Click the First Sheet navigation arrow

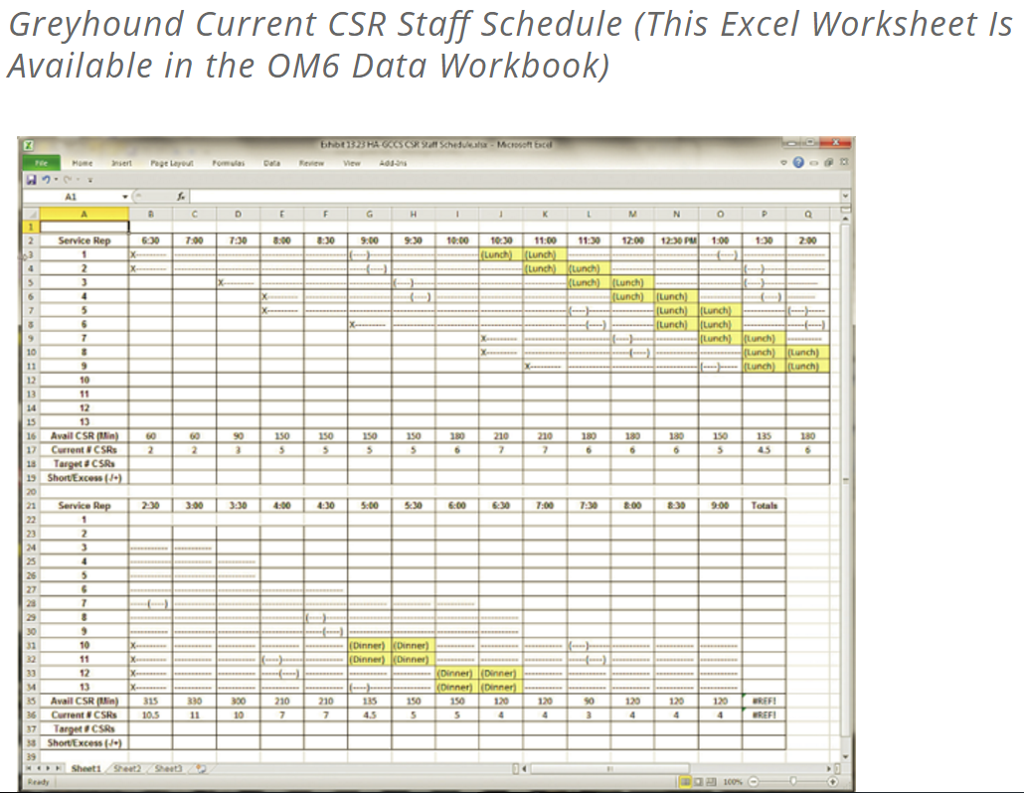coord(29,768)
